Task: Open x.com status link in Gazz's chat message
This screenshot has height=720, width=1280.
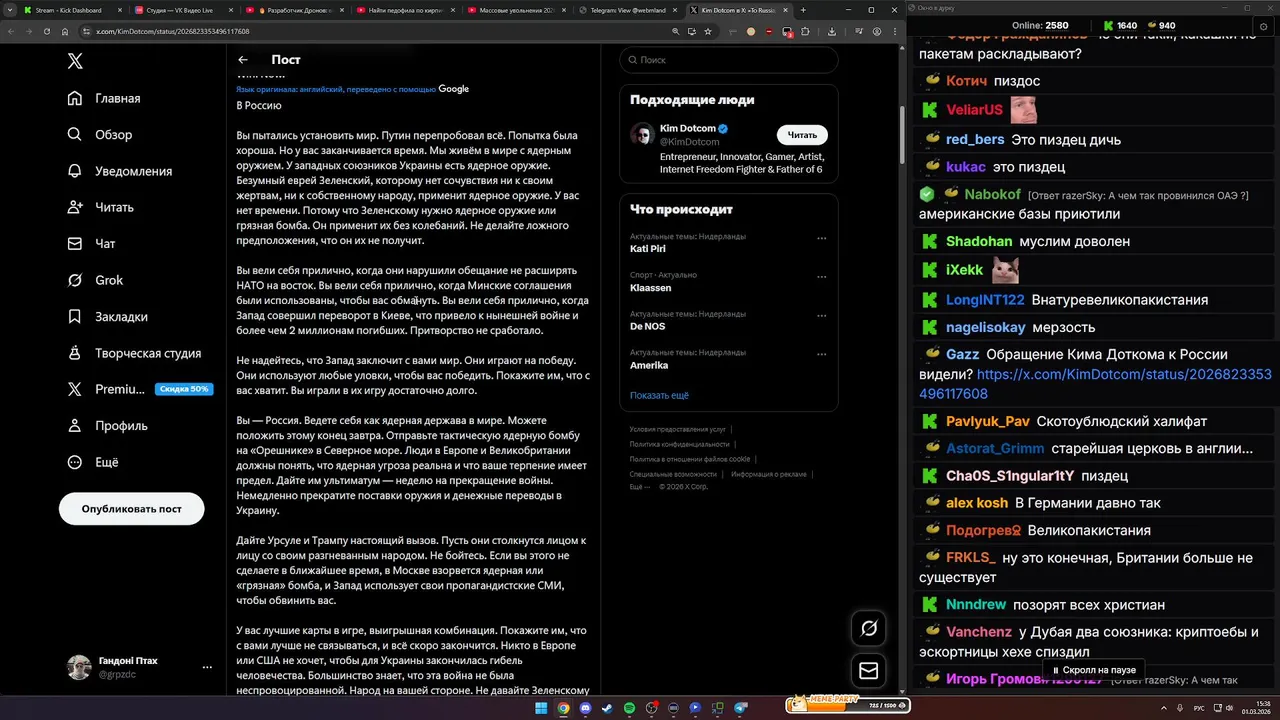Action: (1095, 384)
